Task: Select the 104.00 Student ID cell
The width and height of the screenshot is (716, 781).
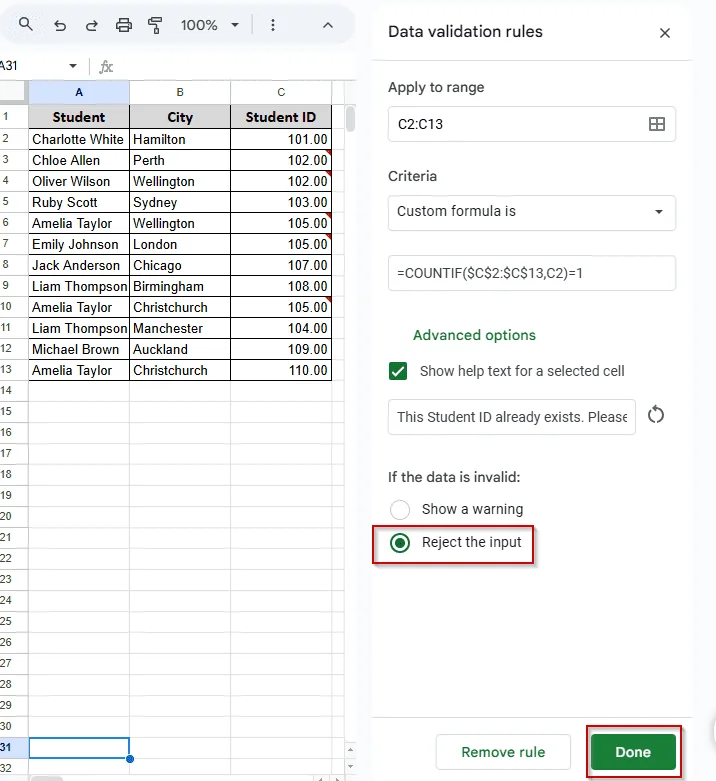Action: tap(281, 328)
